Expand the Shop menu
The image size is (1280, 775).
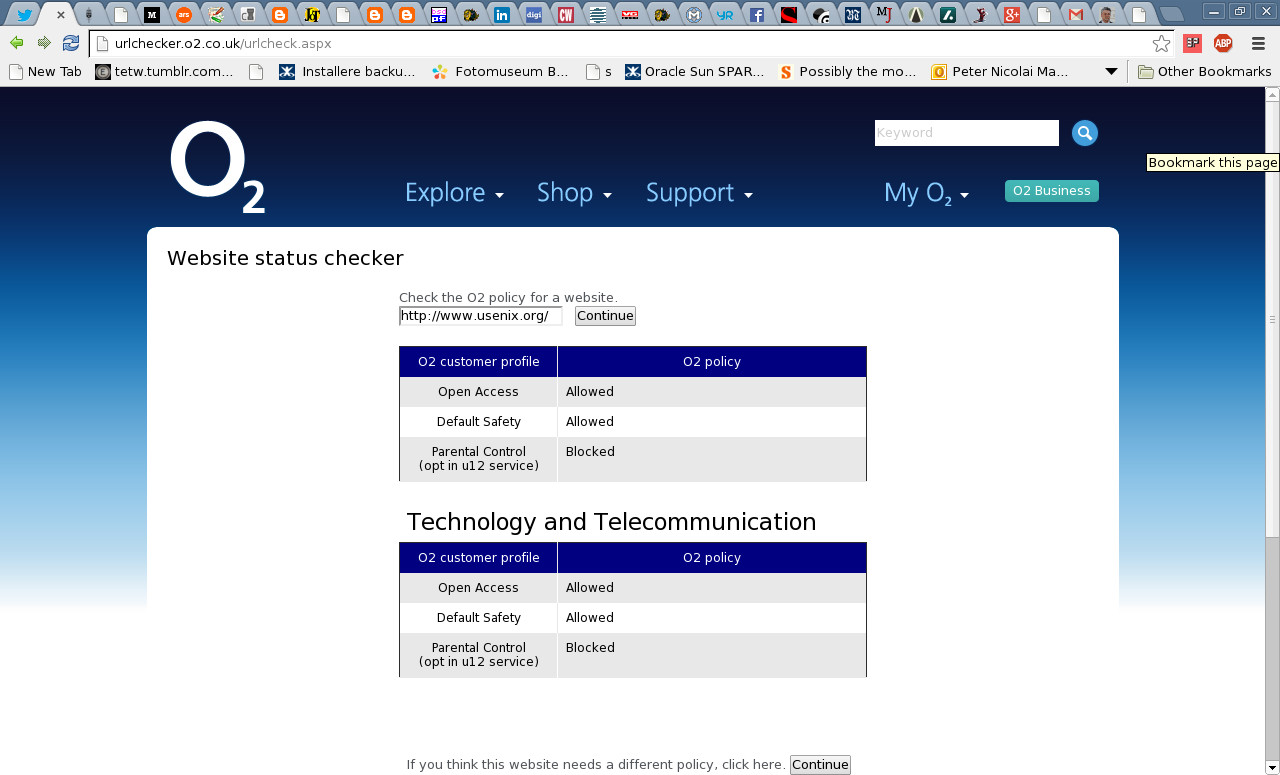574,193
